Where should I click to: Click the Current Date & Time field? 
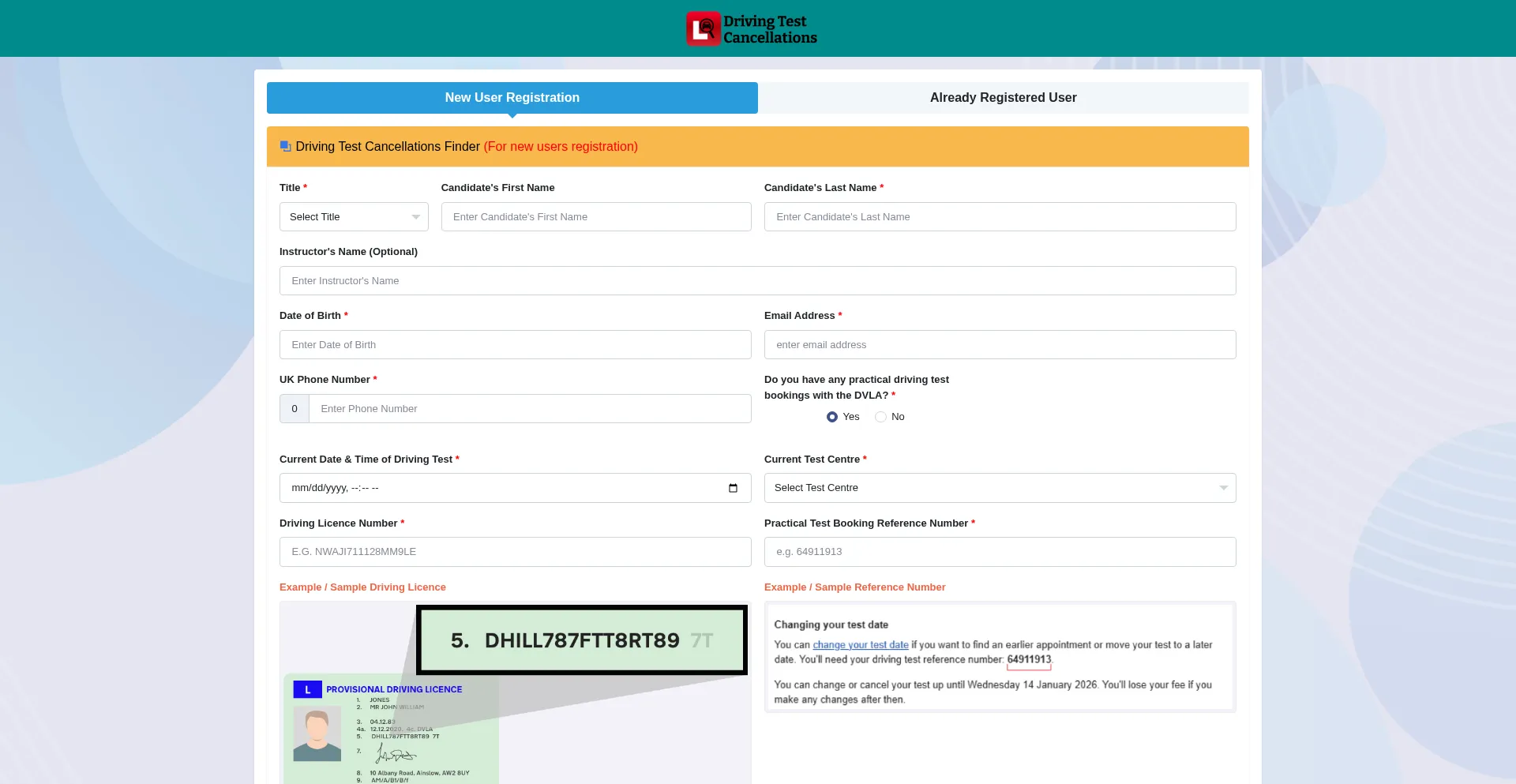(516, 488)
